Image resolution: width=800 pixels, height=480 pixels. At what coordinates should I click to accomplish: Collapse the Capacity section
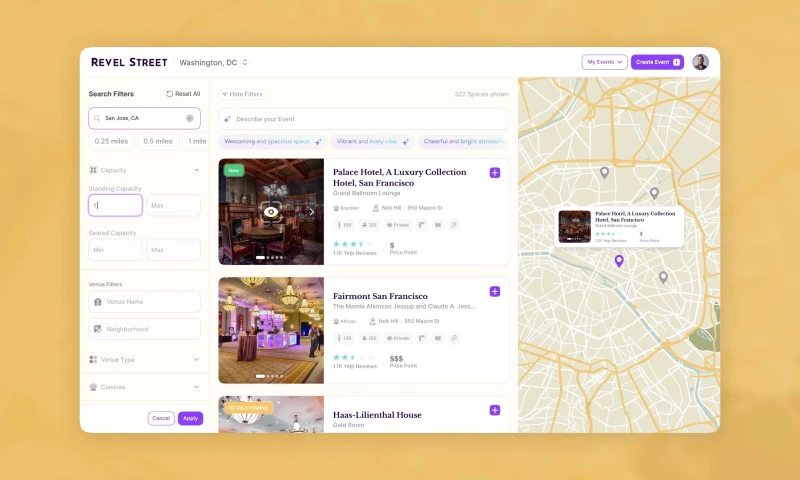(x=196, y=170)
